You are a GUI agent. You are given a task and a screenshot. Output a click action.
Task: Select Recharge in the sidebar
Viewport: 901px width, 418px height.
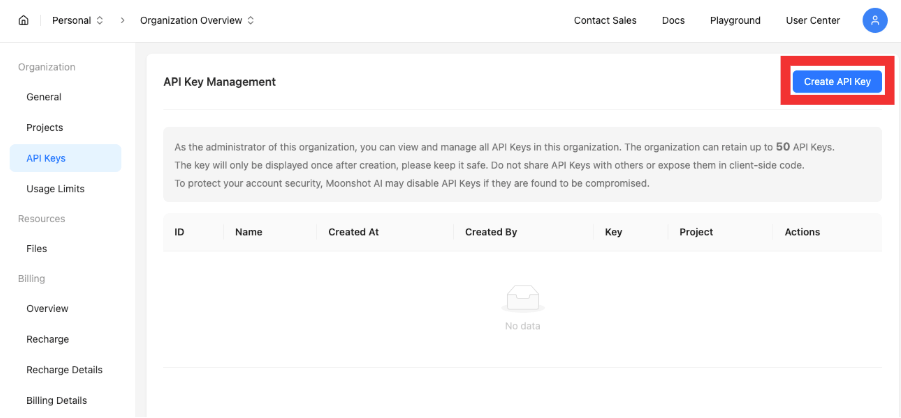point(47,339)
